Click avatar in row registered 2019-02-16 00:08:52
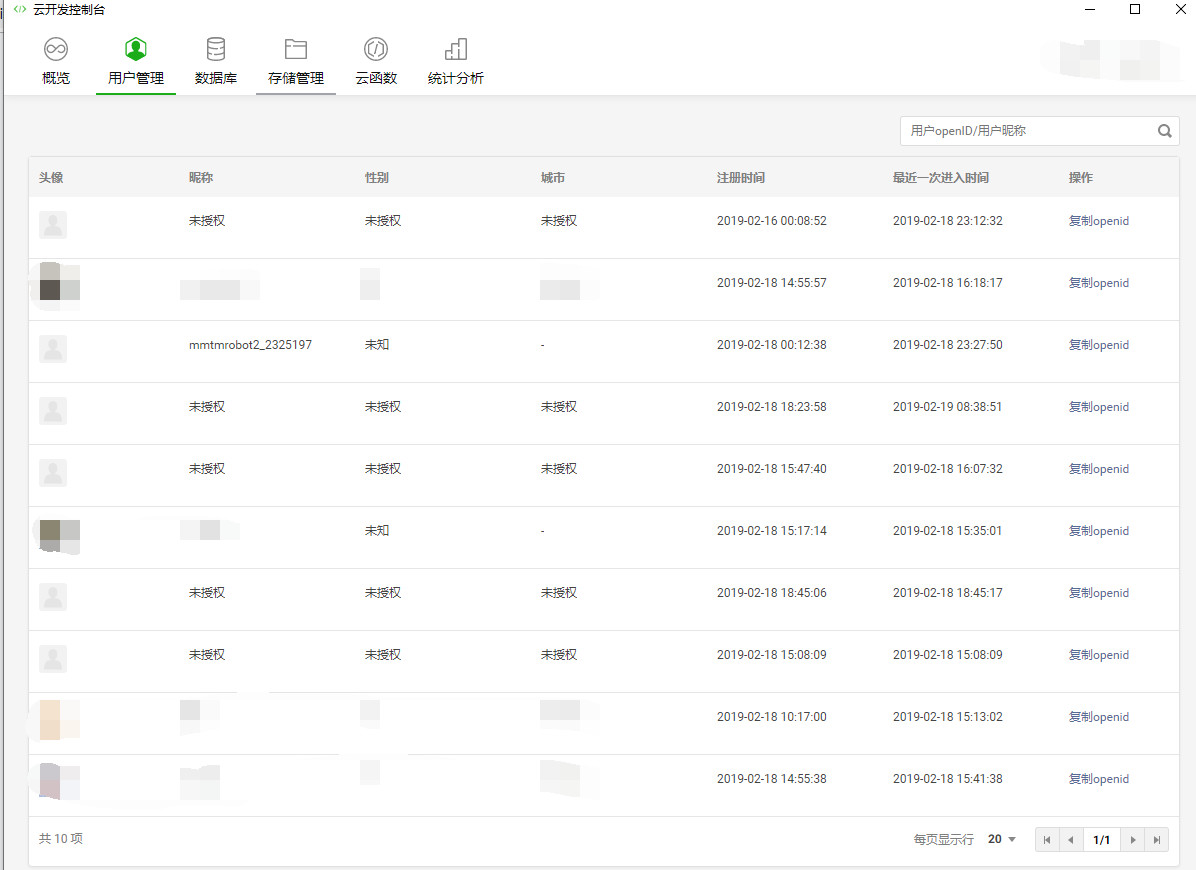1196x870 pixels. pyautogui.click(x=53, y=225)
